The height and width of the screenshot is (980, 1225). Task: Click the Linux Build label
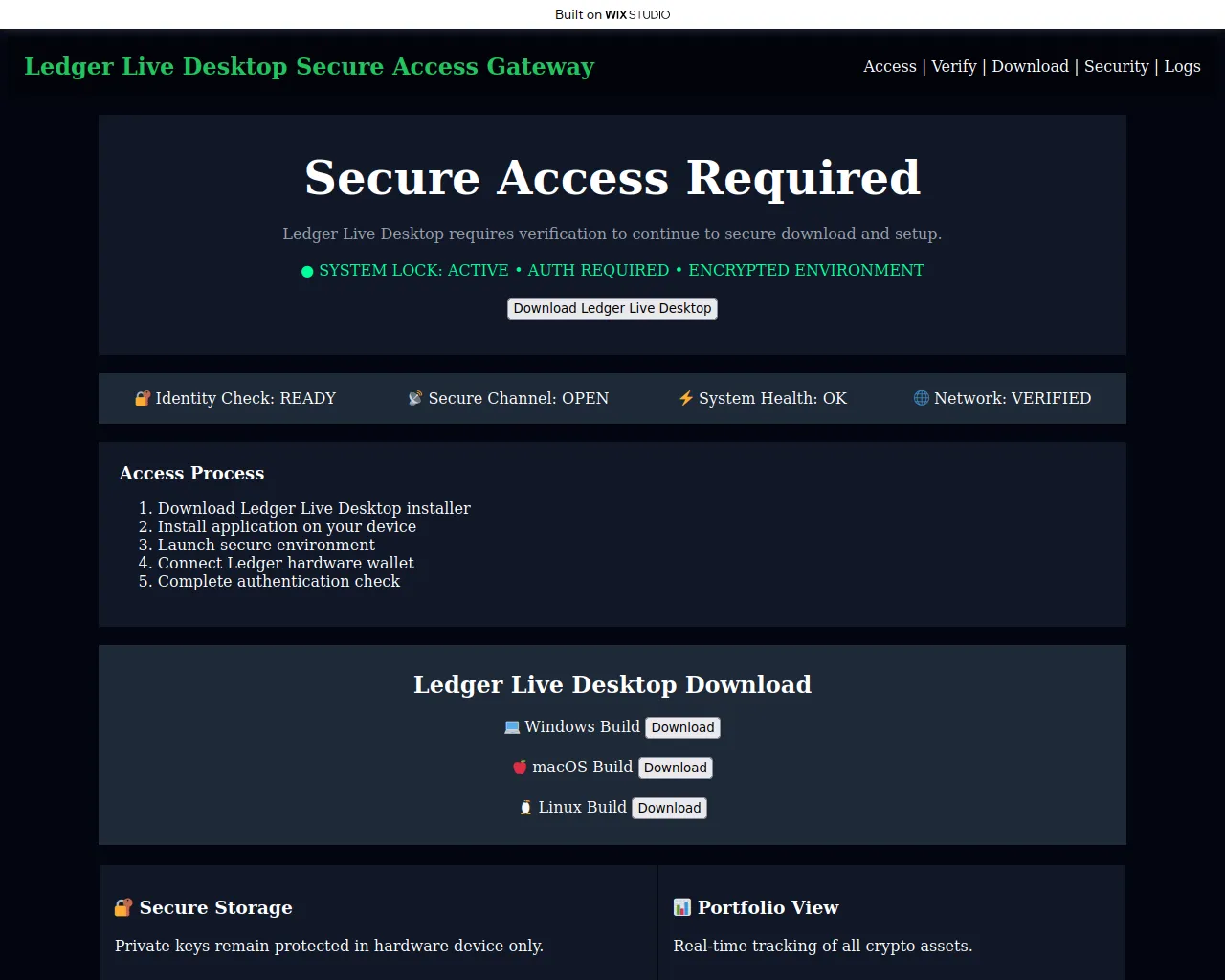coord(582,807)
